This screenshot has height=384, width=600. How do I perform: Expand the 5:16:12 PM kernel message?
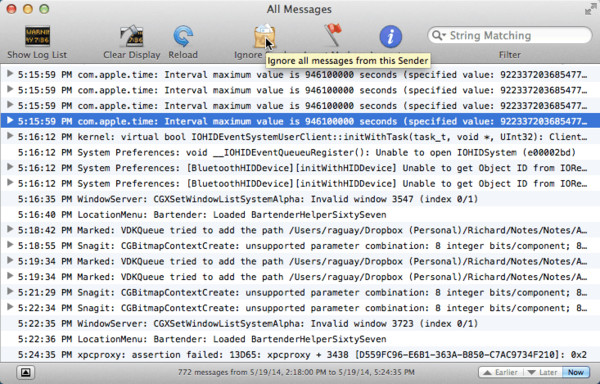[10, 136]
